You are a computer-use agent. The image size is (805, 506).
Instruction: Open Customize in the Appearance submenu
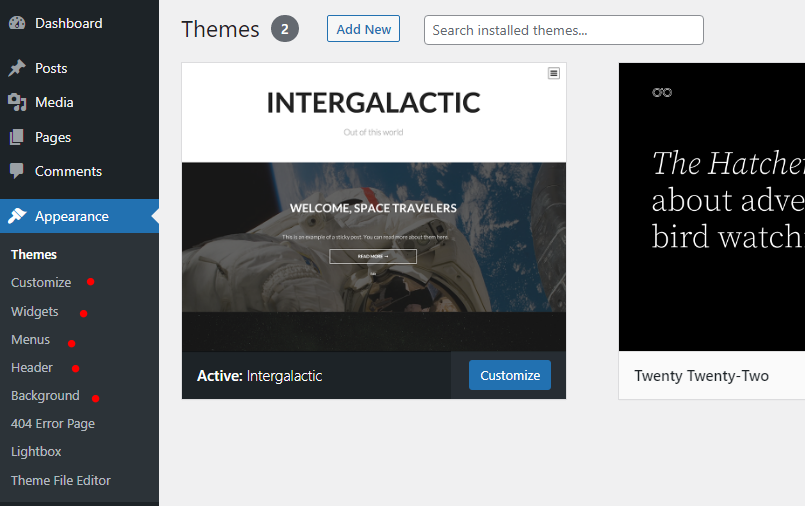pyautogui.click(x=41, y=282)
